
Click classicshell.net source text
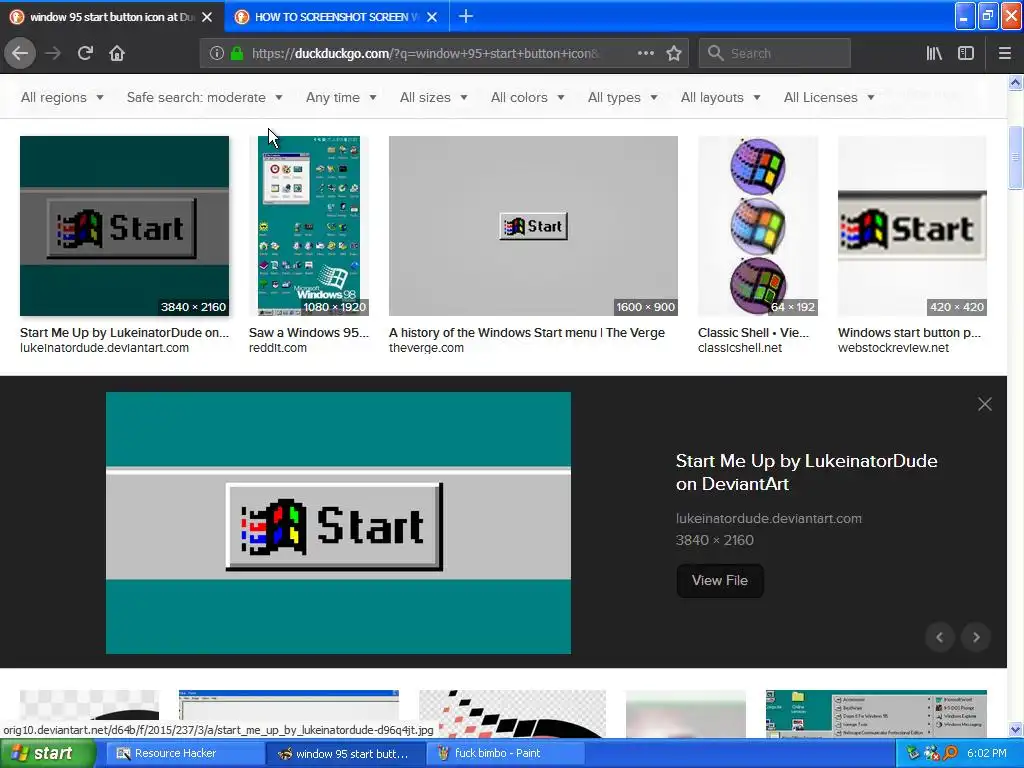pos(740,348)
